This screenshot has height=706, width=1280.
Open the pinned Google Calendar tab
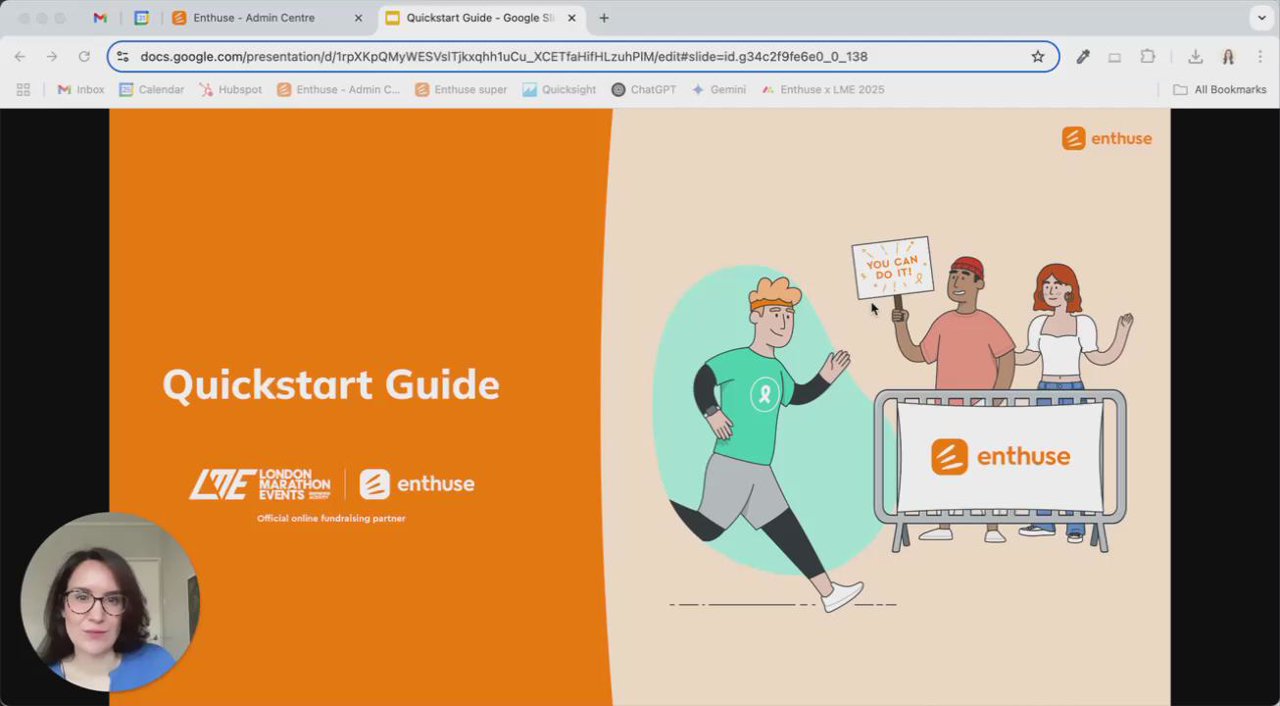tap(142, 18)
